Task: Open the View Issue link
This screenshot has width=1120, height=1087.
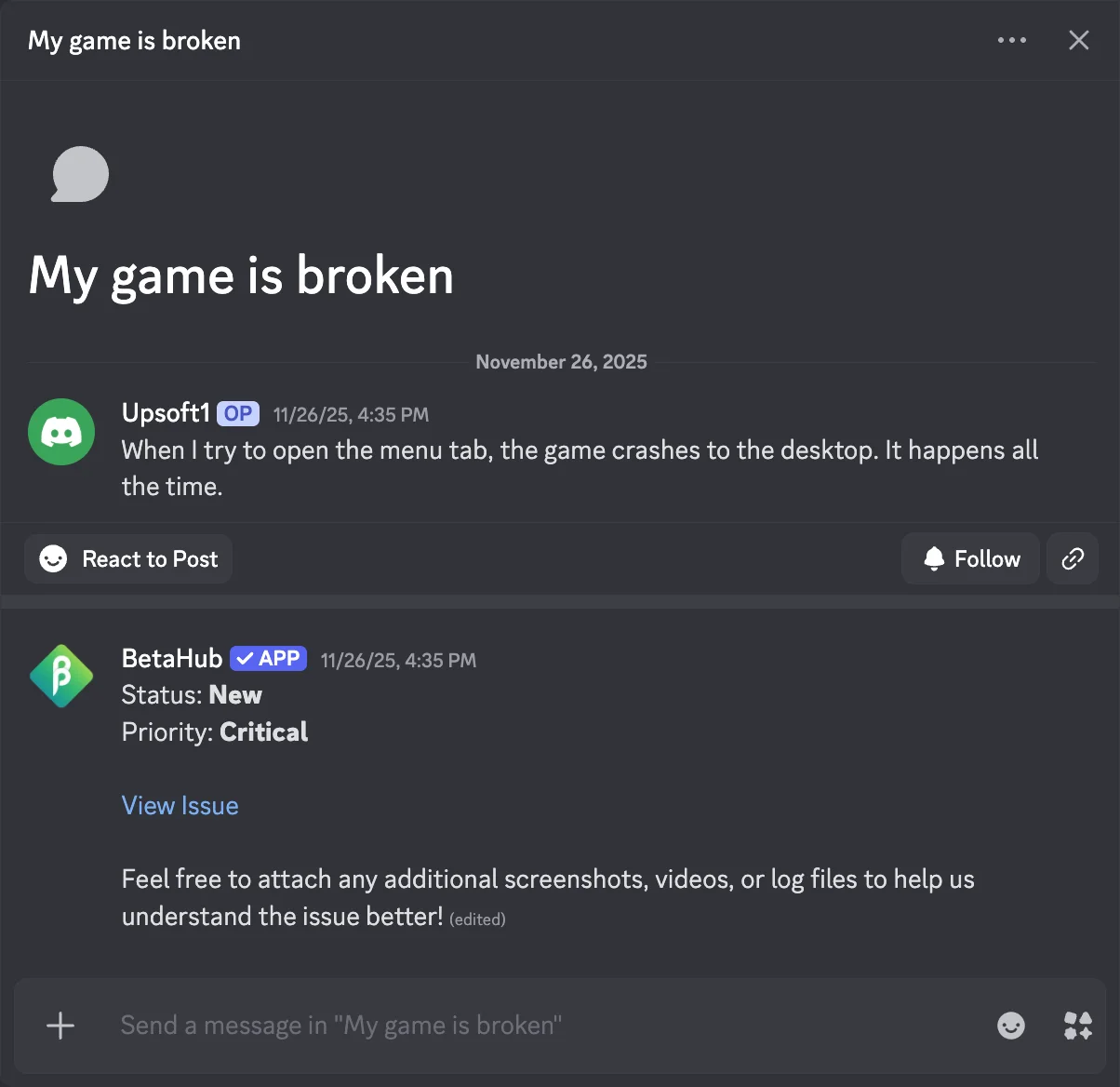Action: coord(180,805)
